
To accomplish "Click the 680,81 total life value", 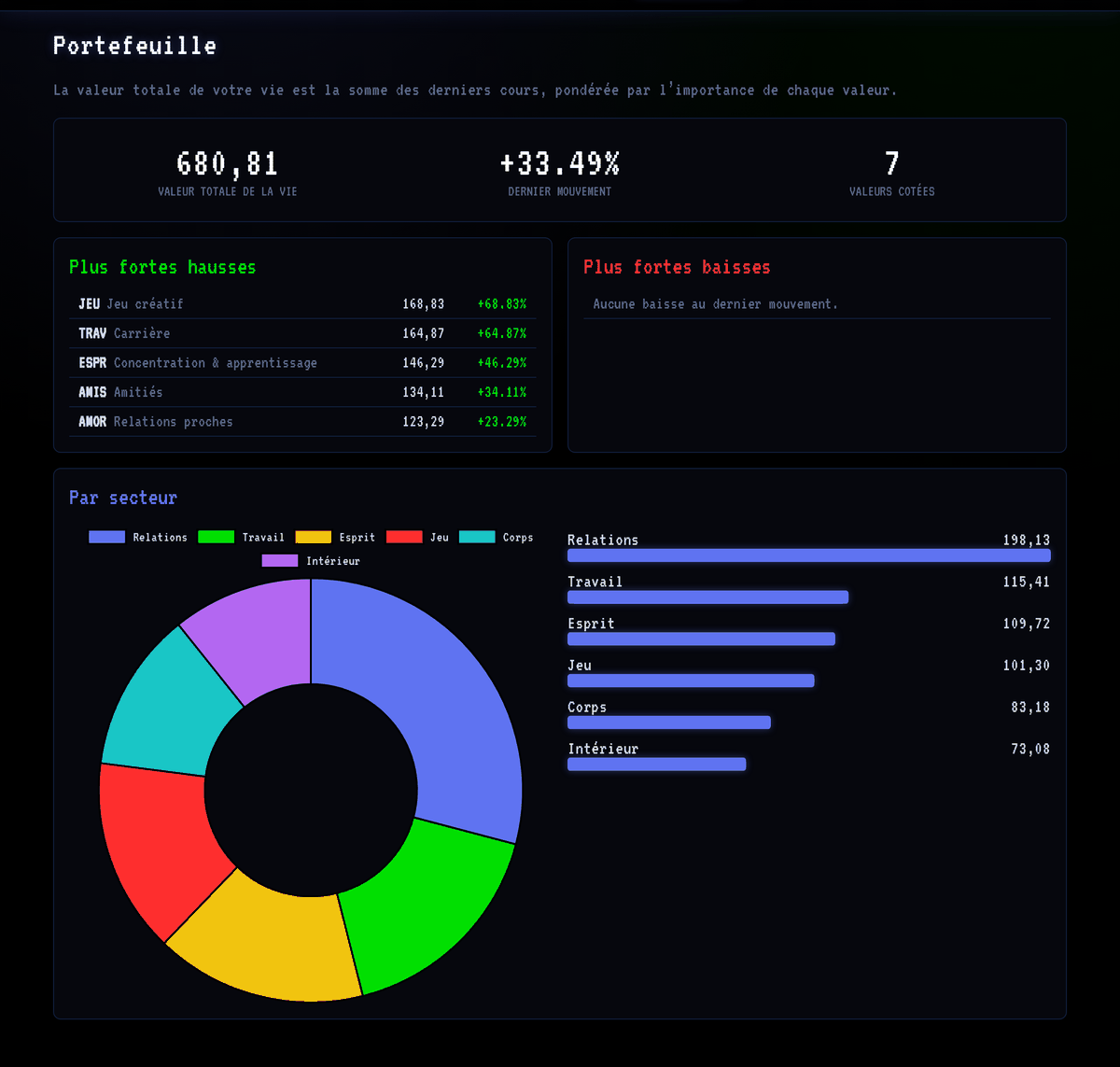I will (x=228, y=163).
